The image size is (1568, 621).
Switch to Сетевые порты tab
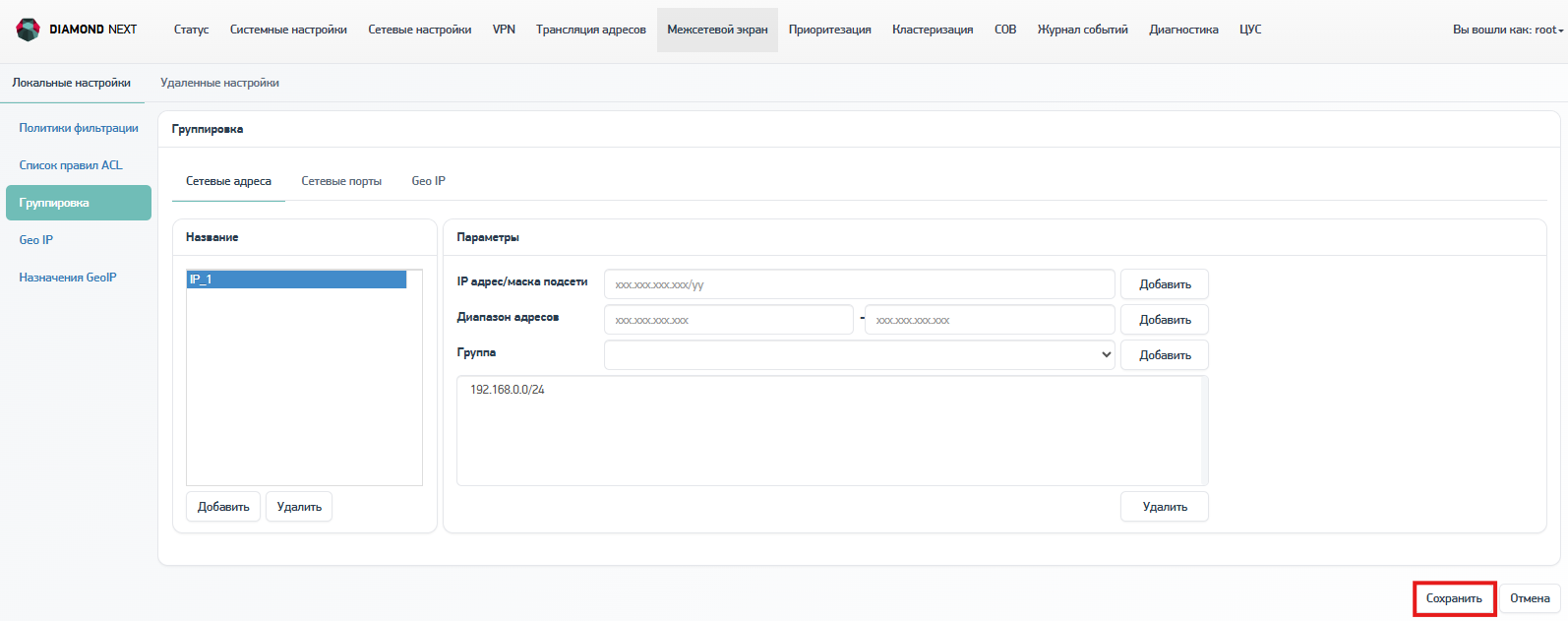pyautogui.click(x=341, y=181)
